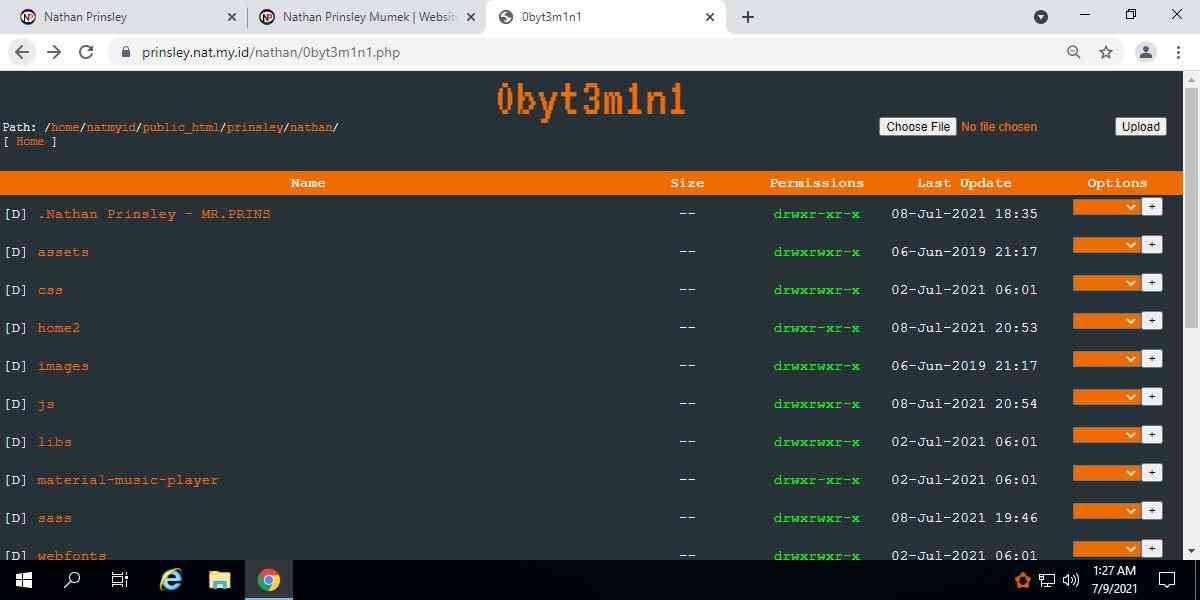This screenshot has width=1200, height=600.
Task: Click taskbar clock showing 1:27 AM
Action: click(x=1113, y=580)
